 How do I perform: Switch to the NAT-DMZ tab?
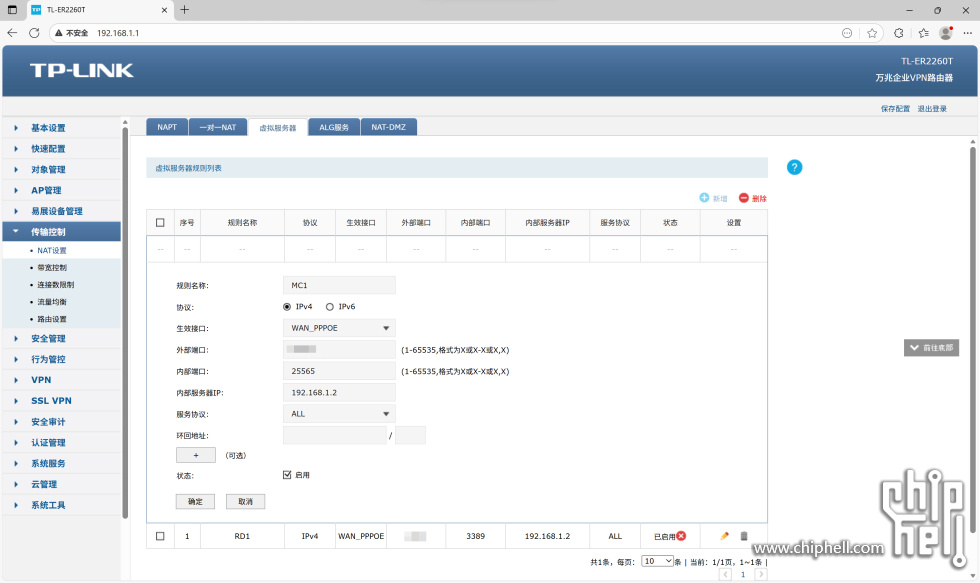(x=388, y=127)
